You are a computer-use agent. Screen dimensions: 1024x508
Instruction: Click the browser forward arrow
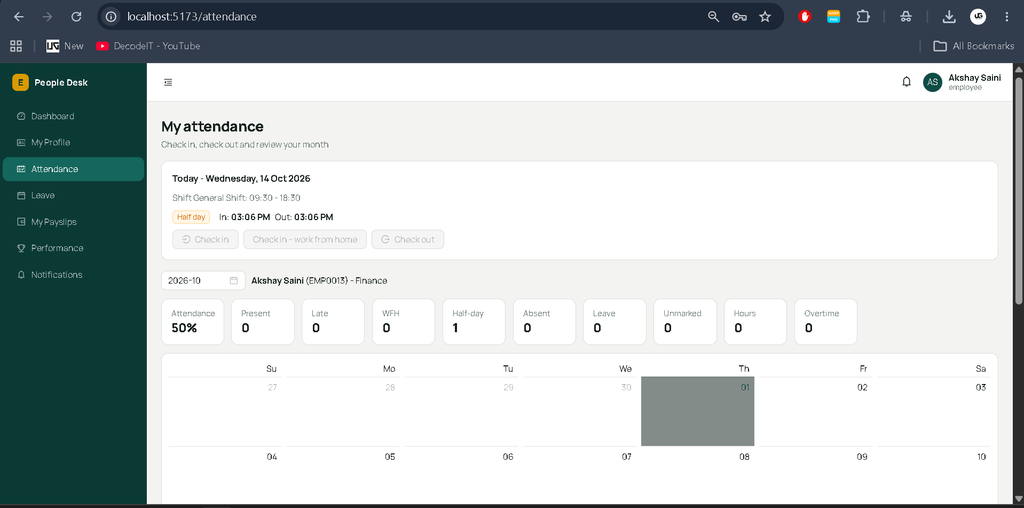47,17
